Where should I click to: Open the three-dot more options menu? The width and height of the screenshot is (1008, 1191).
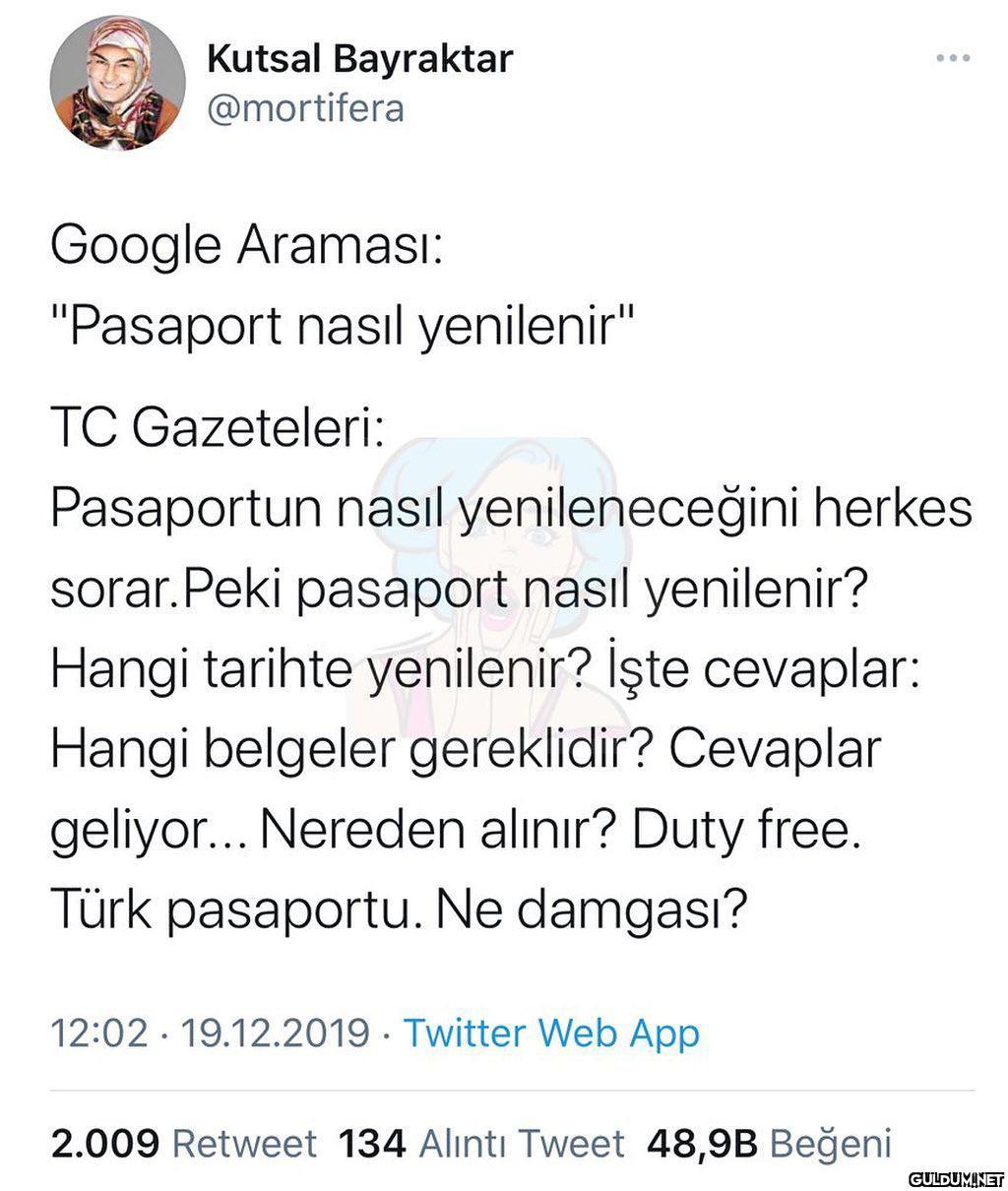tap(952, 58)
